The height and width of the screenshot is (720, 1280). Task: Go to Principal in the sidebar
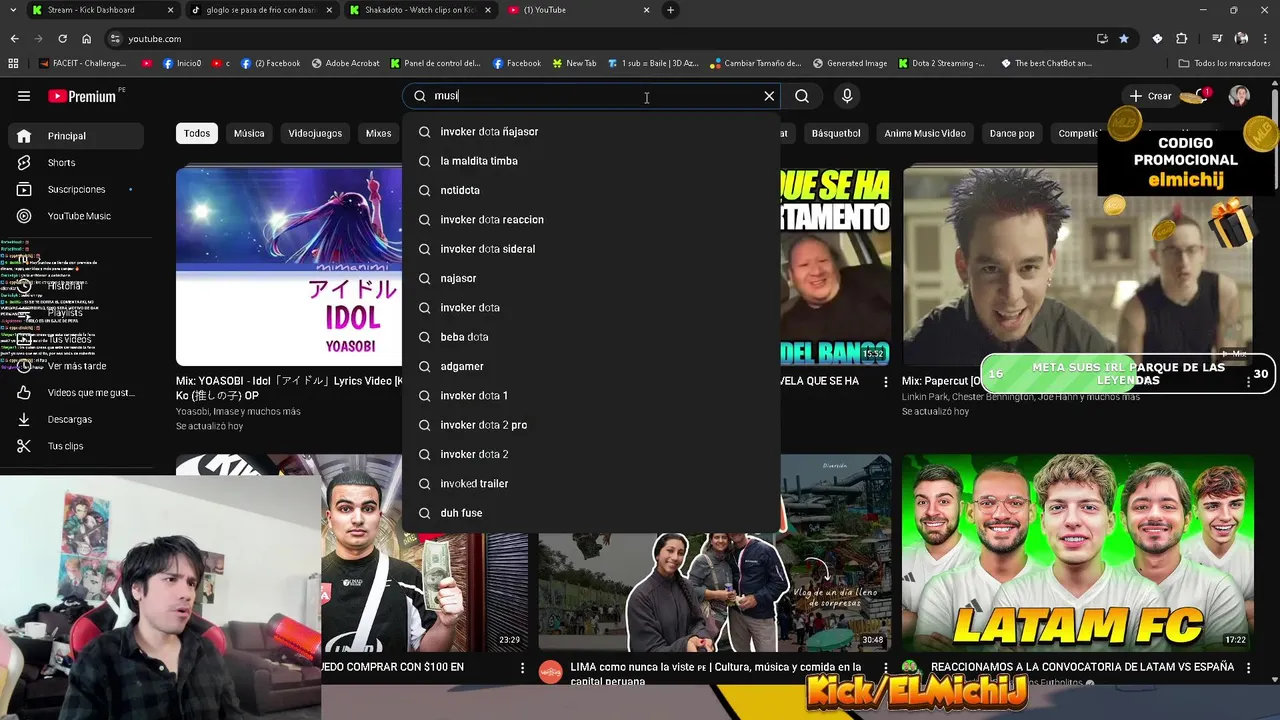(76, 136)
